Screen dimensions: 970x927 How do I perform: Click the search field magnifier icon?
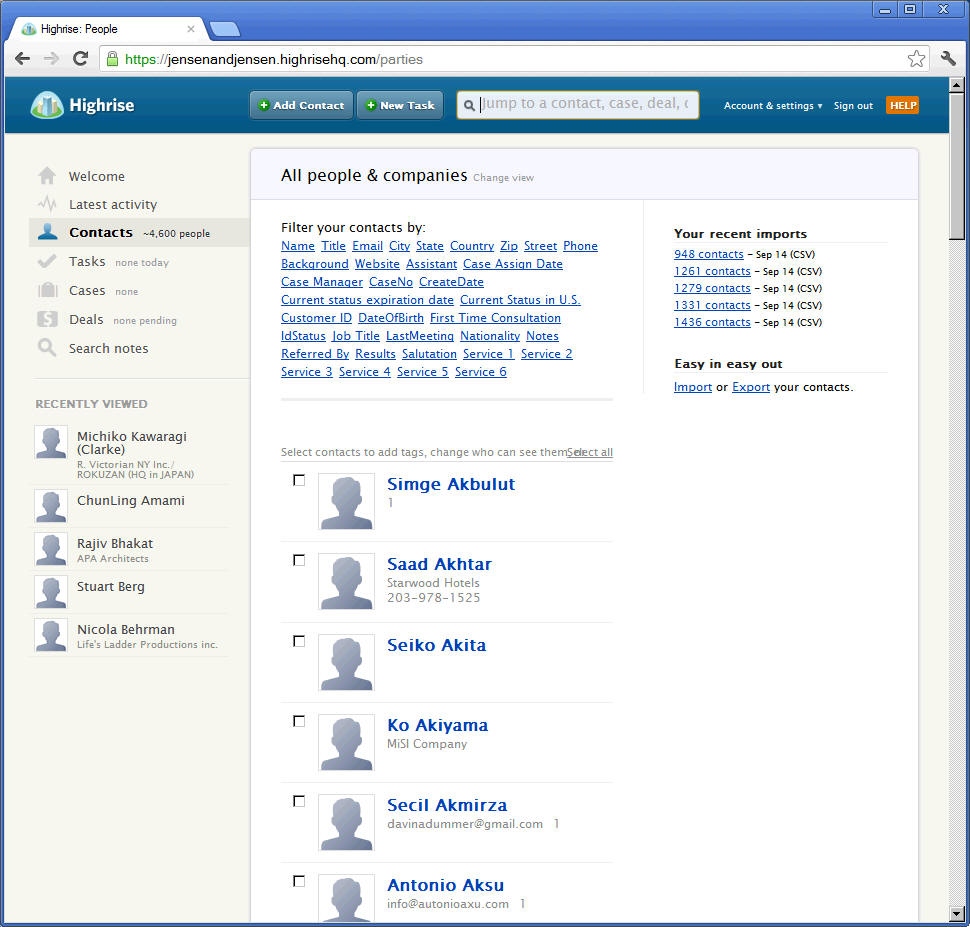470,105
